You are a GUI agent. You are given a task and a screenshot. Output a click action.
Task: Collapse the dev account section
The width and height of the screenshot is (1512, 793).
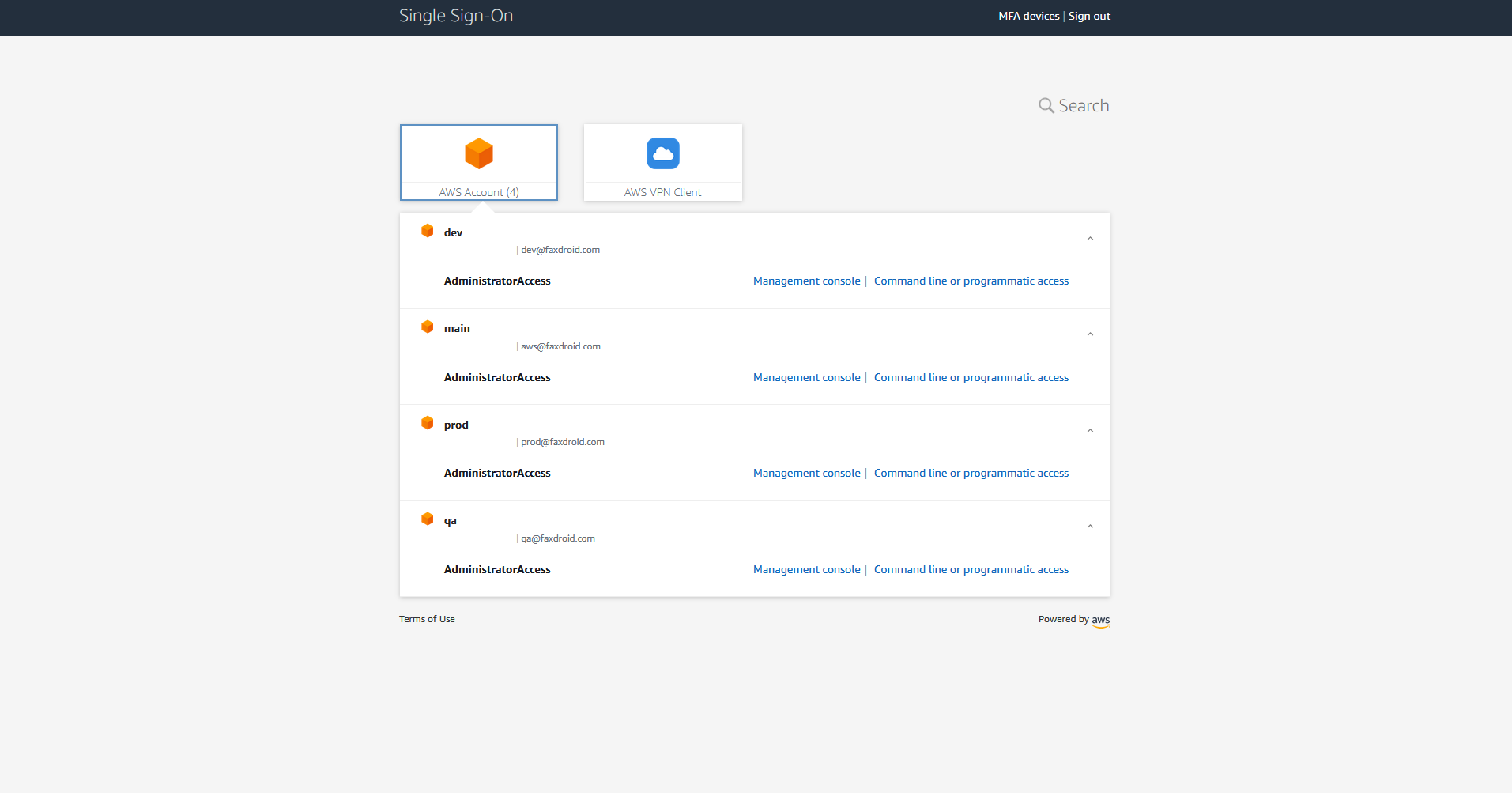(1090, 239)
